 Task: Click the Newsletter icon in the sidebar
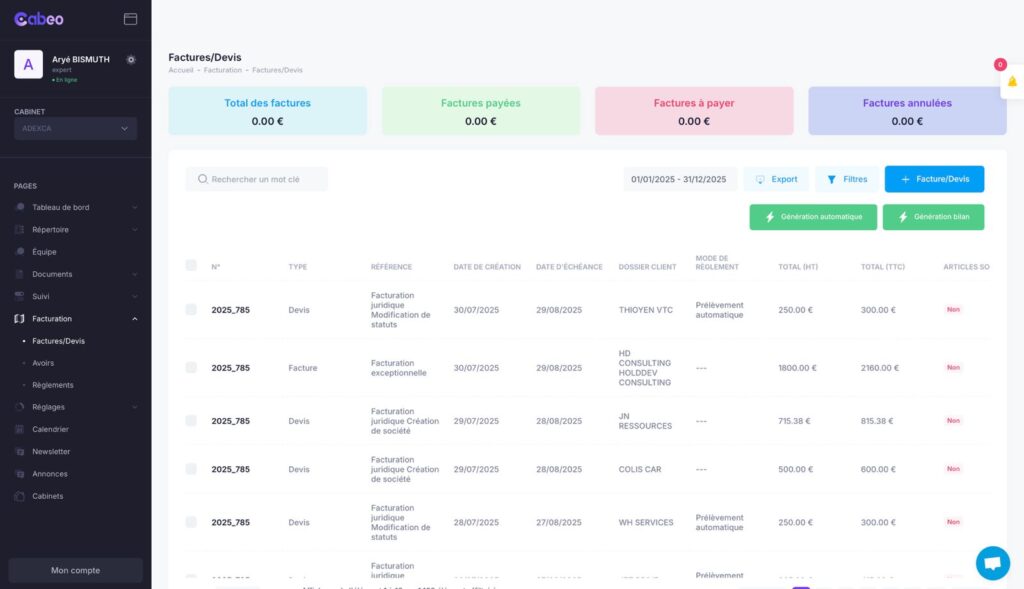pos(20,452)
